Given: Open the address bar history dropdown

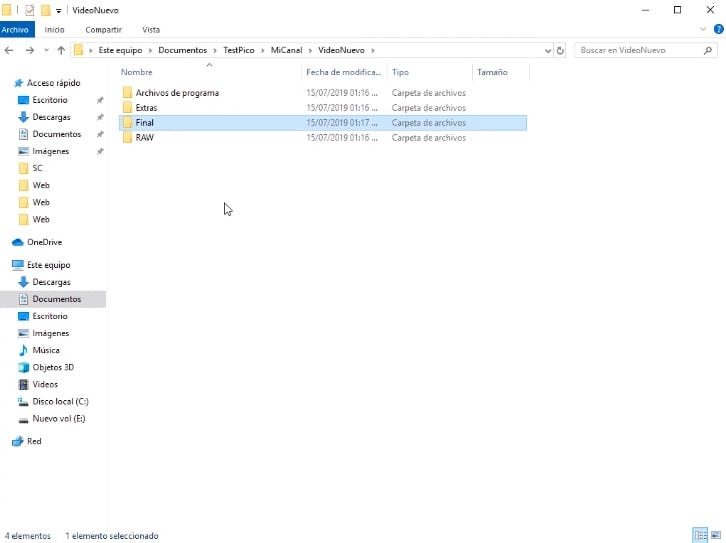Looking at the screenshot, I should 547,50.
